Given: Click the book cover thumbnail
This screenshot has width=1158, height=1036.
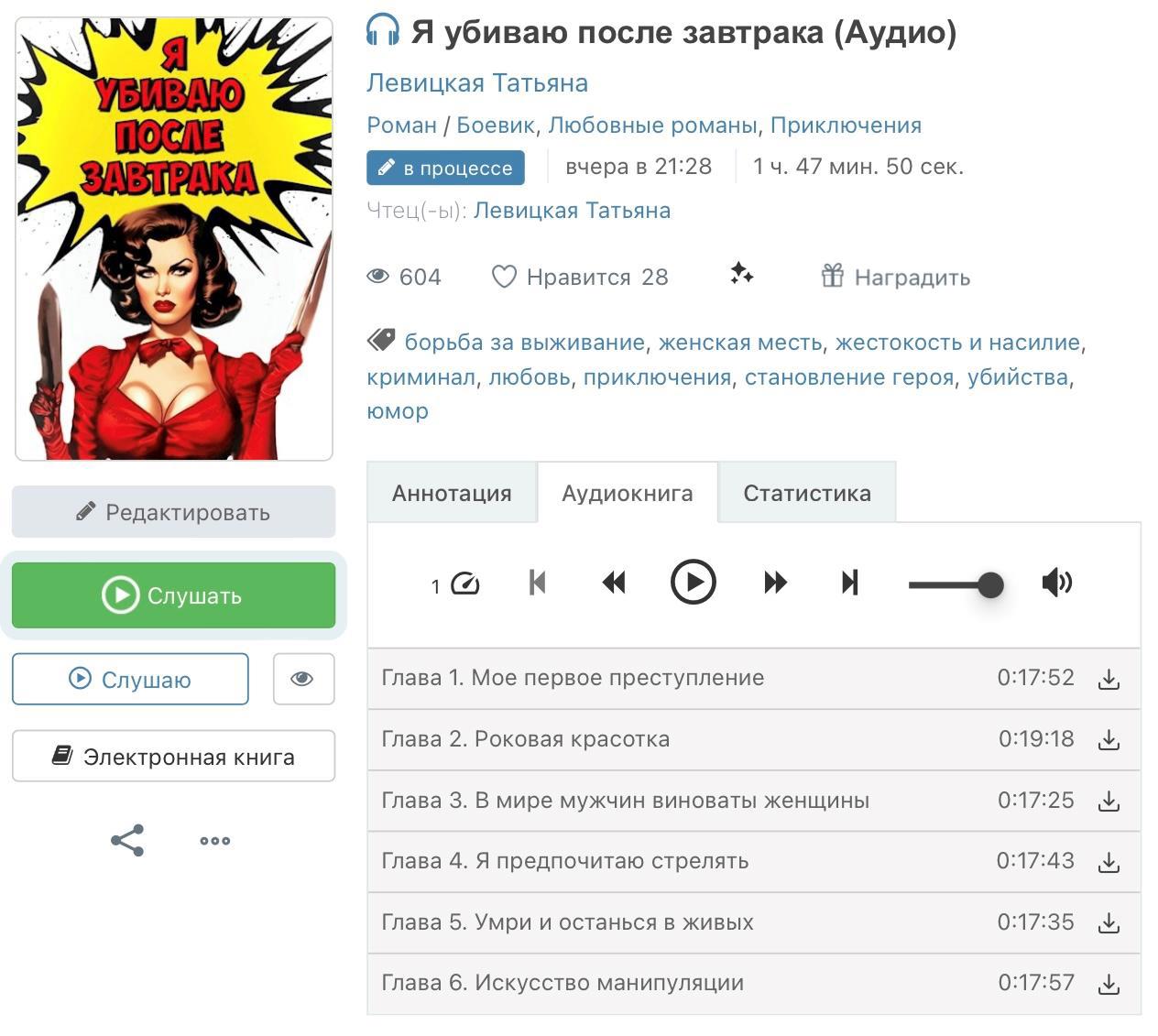Looking at the screenshot, I should click(x=174, y=238).
